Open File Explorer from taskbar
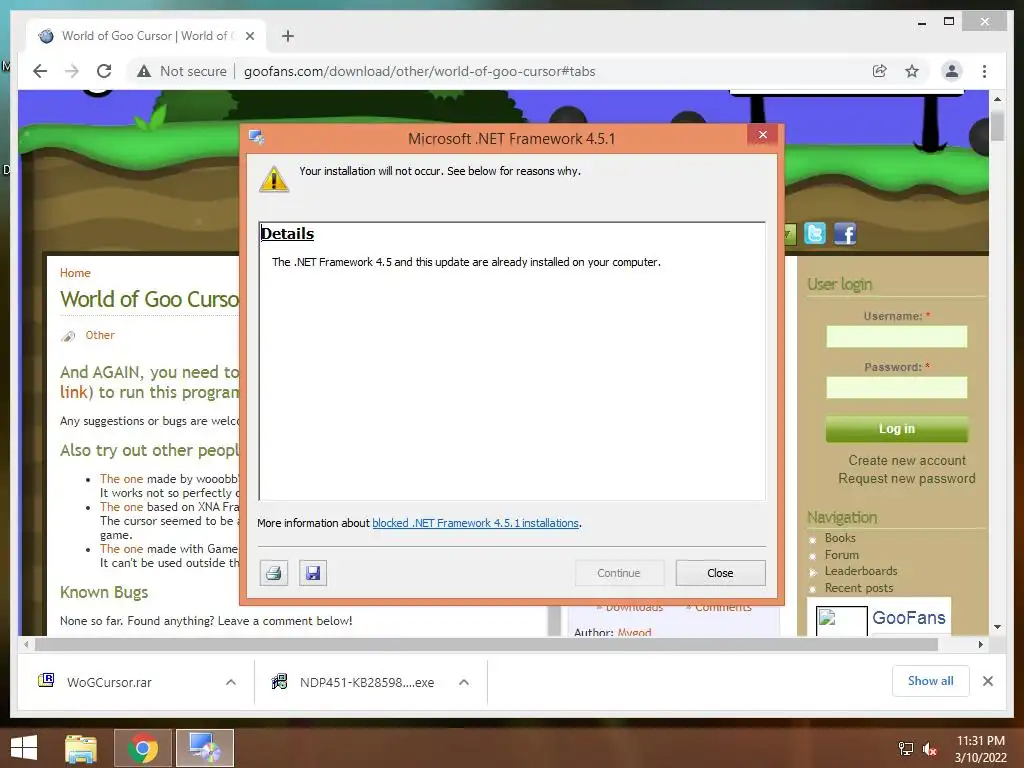The height and width of the screenshot is (768, 1024). (x=81, y=748)
